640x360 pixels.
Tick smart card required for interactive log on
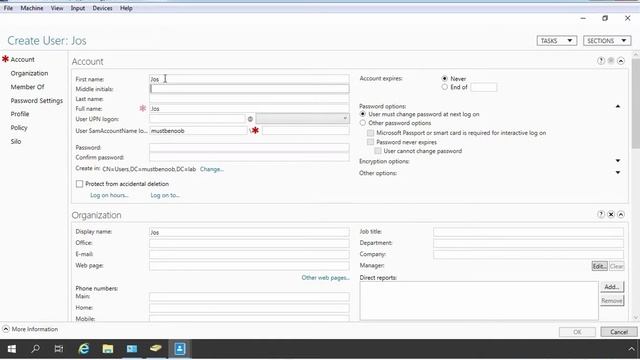tap(370, 133)
